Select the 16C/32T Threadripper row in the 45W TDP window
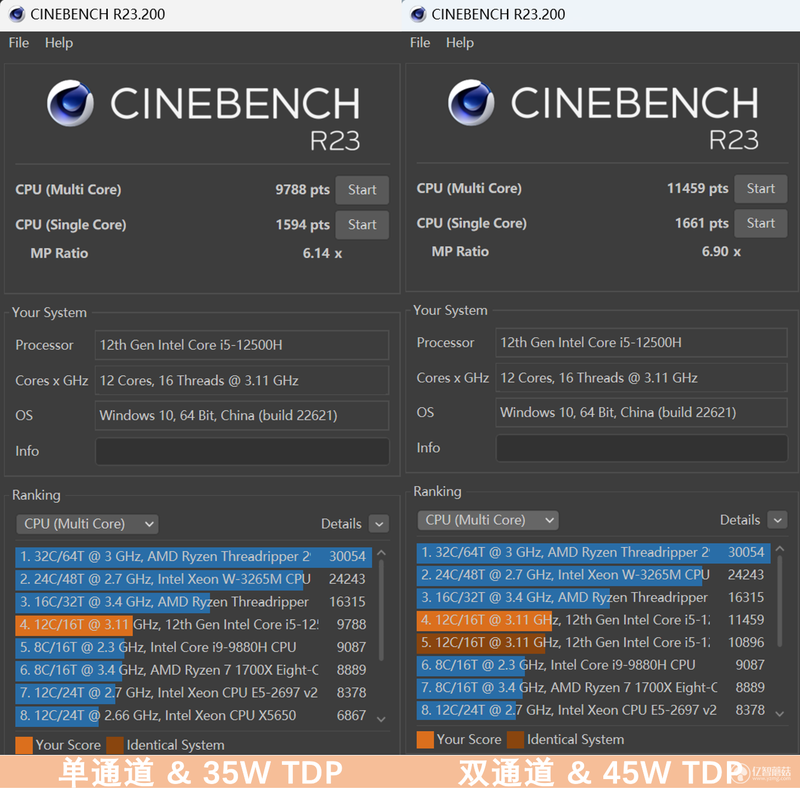The width and height of the screenshot is (800, 789). [x=593, y=598]
